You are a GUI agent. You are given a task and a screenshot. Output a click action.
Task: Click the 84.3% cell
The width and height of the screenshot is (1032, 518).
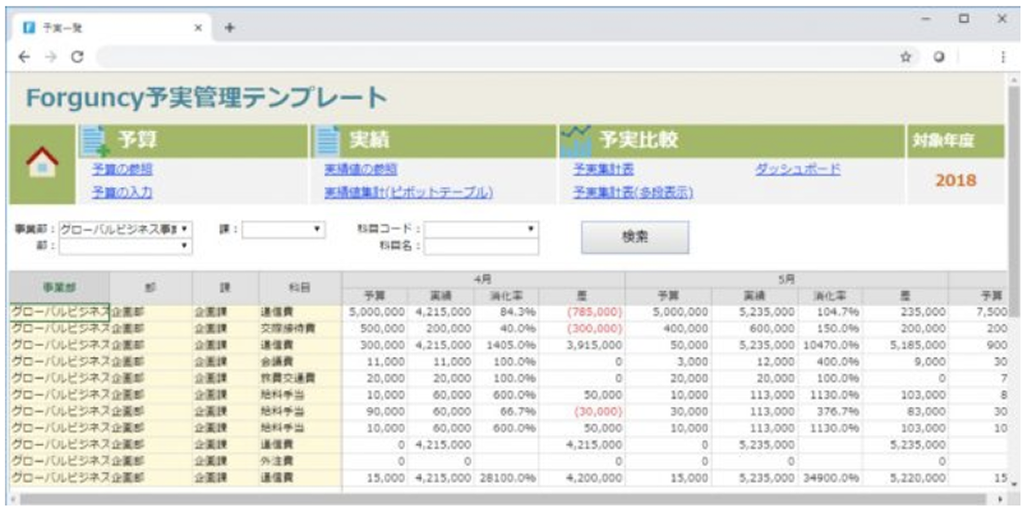click(506, 312)
